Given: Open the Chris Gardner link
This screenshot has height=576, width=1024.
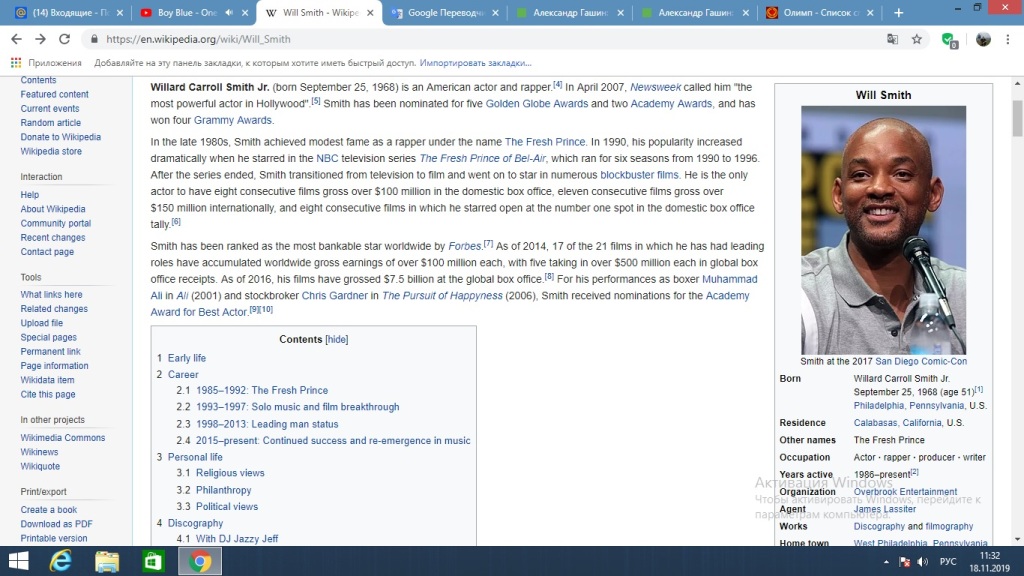Looking at the screenshot, I should [334, 295].
